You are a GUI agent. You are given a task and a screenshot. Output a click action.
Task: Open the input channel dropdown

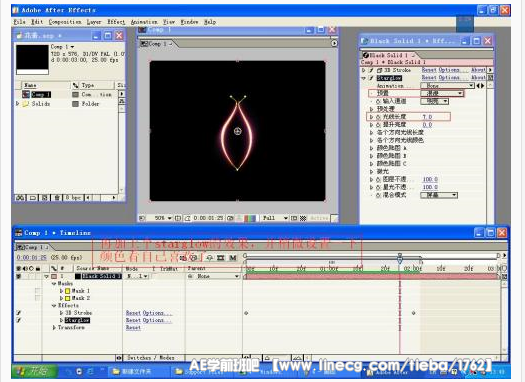[x=435, y=101]
